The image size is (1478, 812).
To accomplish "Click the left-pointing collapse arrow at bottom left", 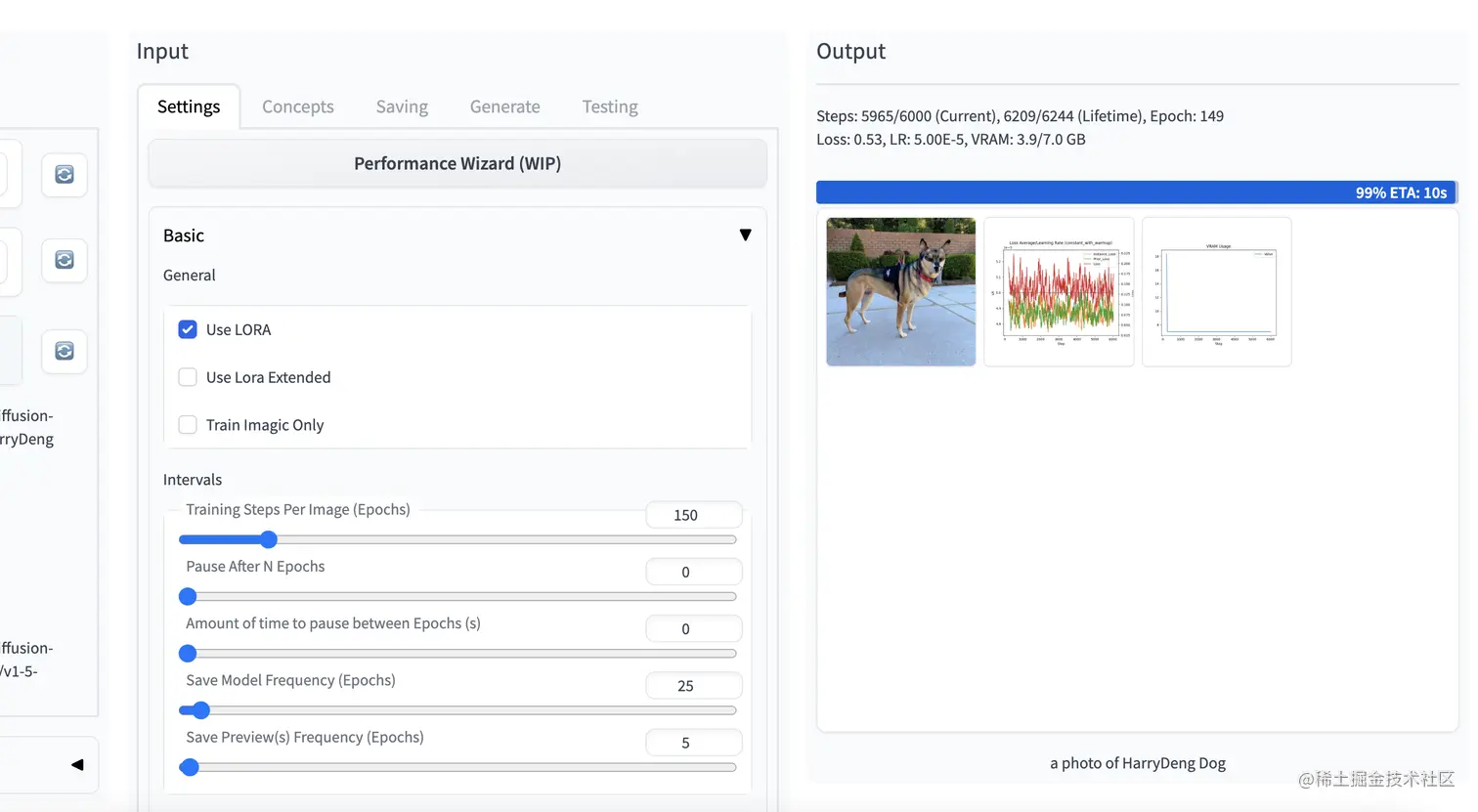I will coord(77,765).
